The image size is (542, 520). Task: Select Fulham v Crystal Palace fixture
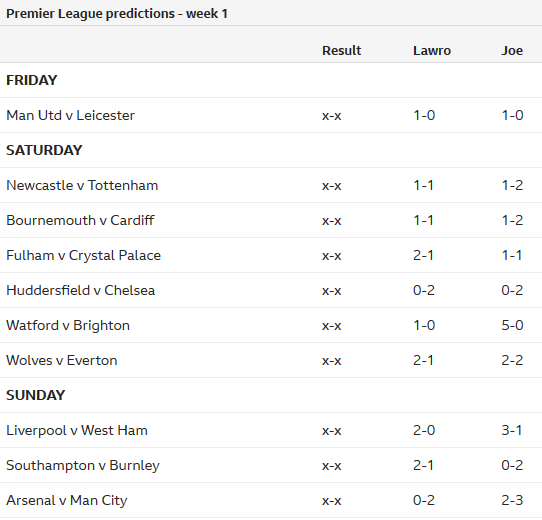pyautogui.click(x=84, y=255)
